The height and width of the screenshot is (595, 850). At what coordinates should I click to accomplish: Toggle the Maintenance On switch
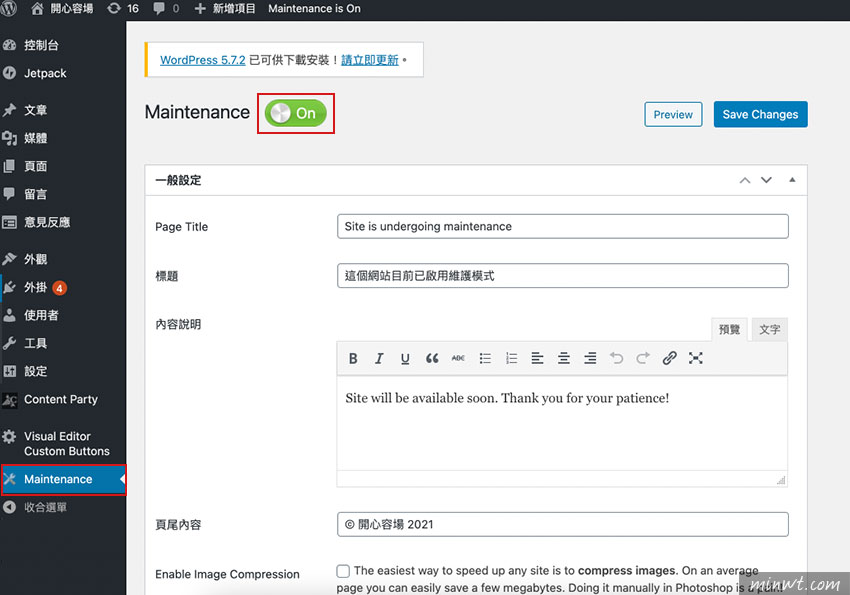coord(295,113)
